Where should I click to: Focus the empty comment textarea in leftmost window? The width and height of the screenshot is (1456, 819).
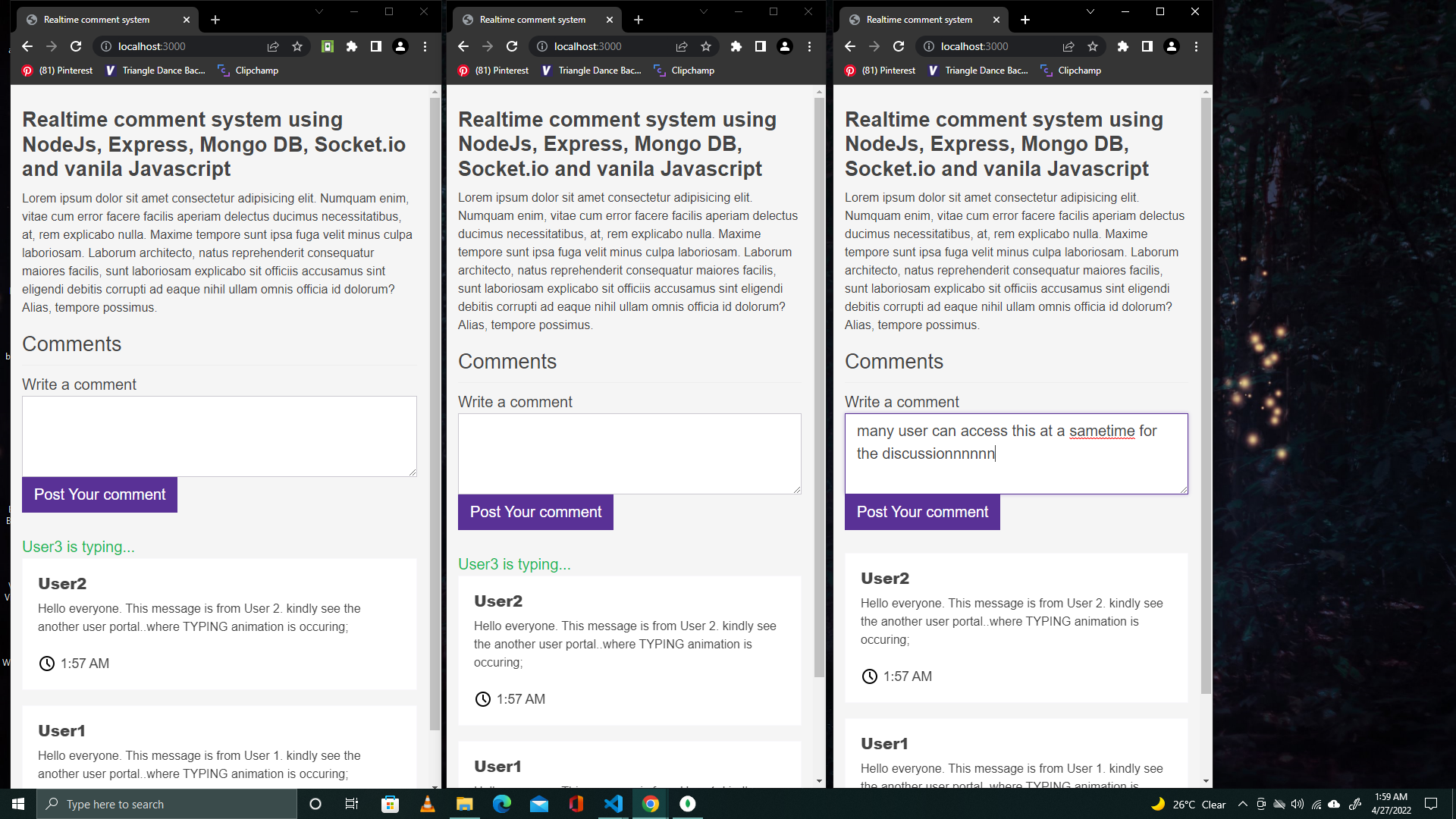[219, 436]
